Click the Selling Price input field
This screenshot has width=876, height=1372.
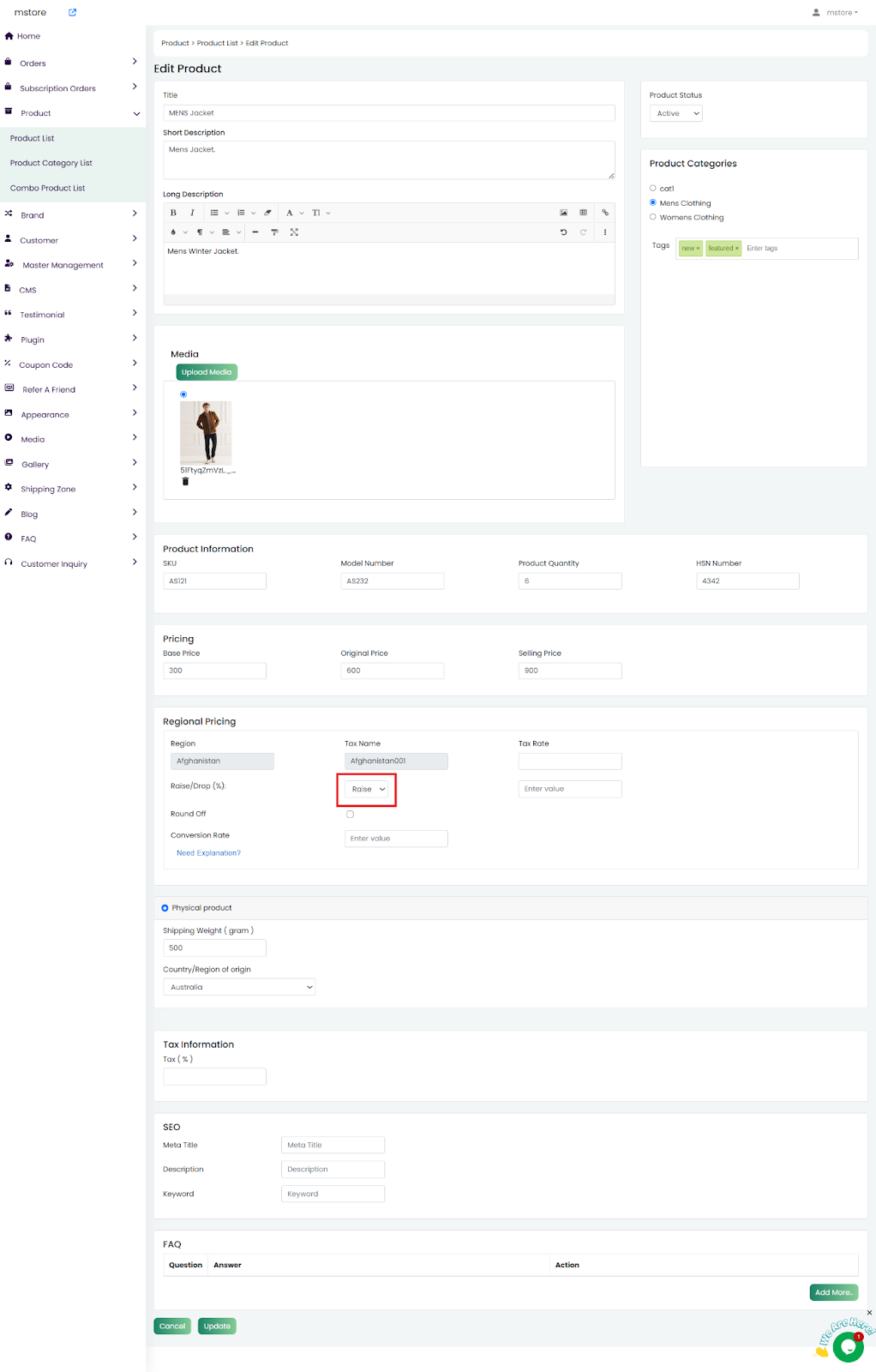click(569, 671)
